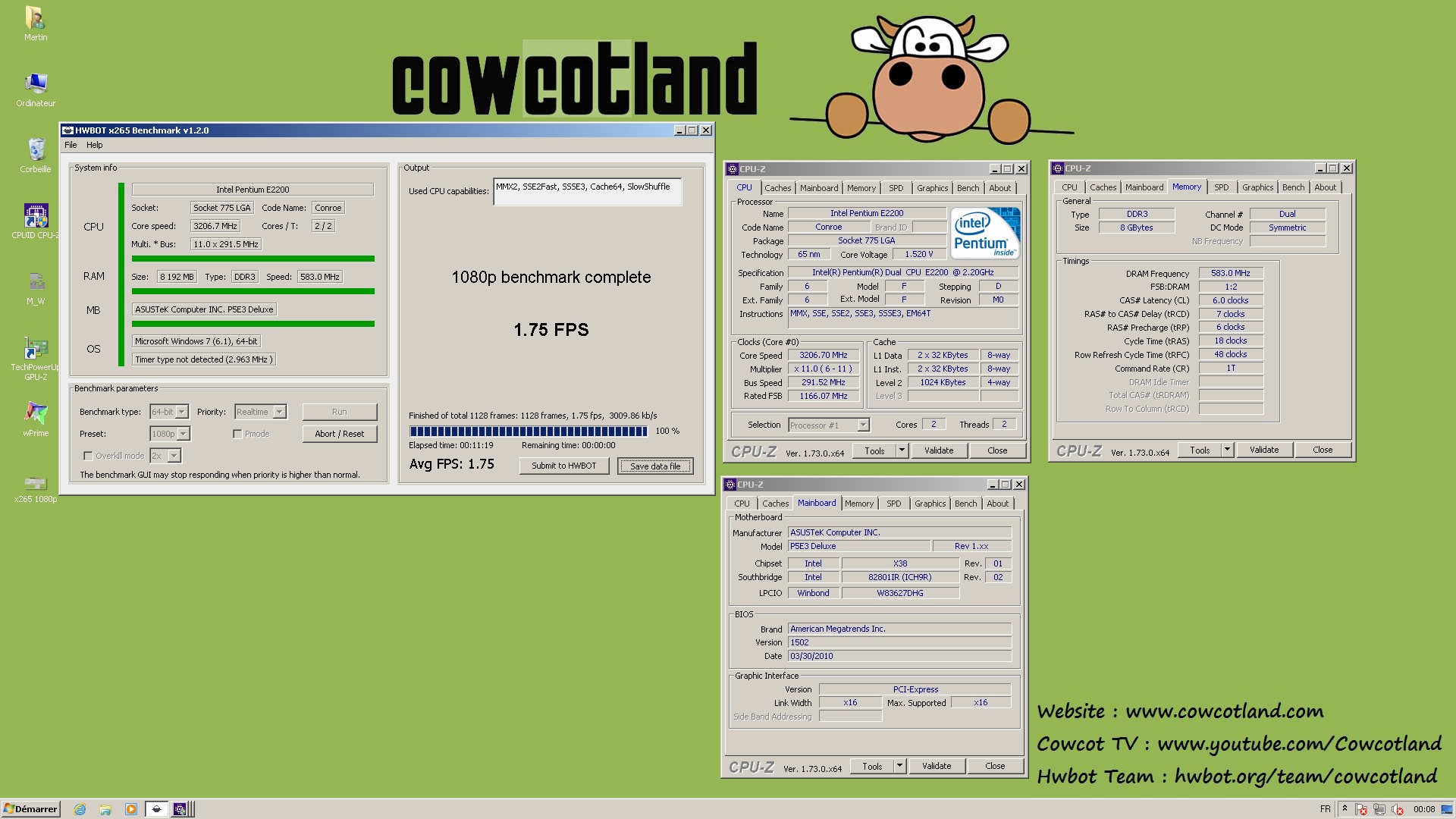Click the 00:08 taskbar clock
Screen dimensions: 1456x819
click(1424, 809)
